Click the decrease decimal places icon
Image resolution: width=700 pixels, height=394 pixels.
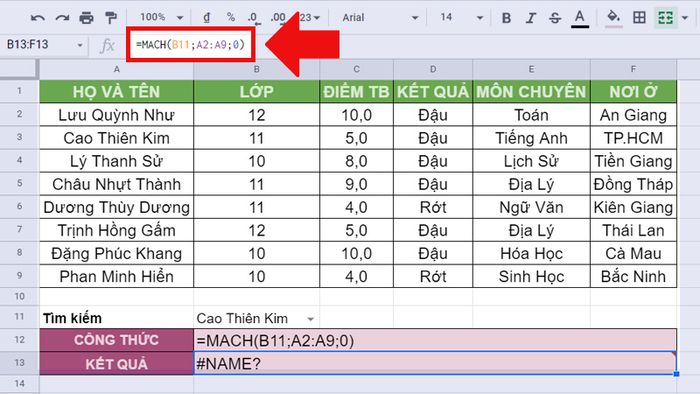click(253, 18)
